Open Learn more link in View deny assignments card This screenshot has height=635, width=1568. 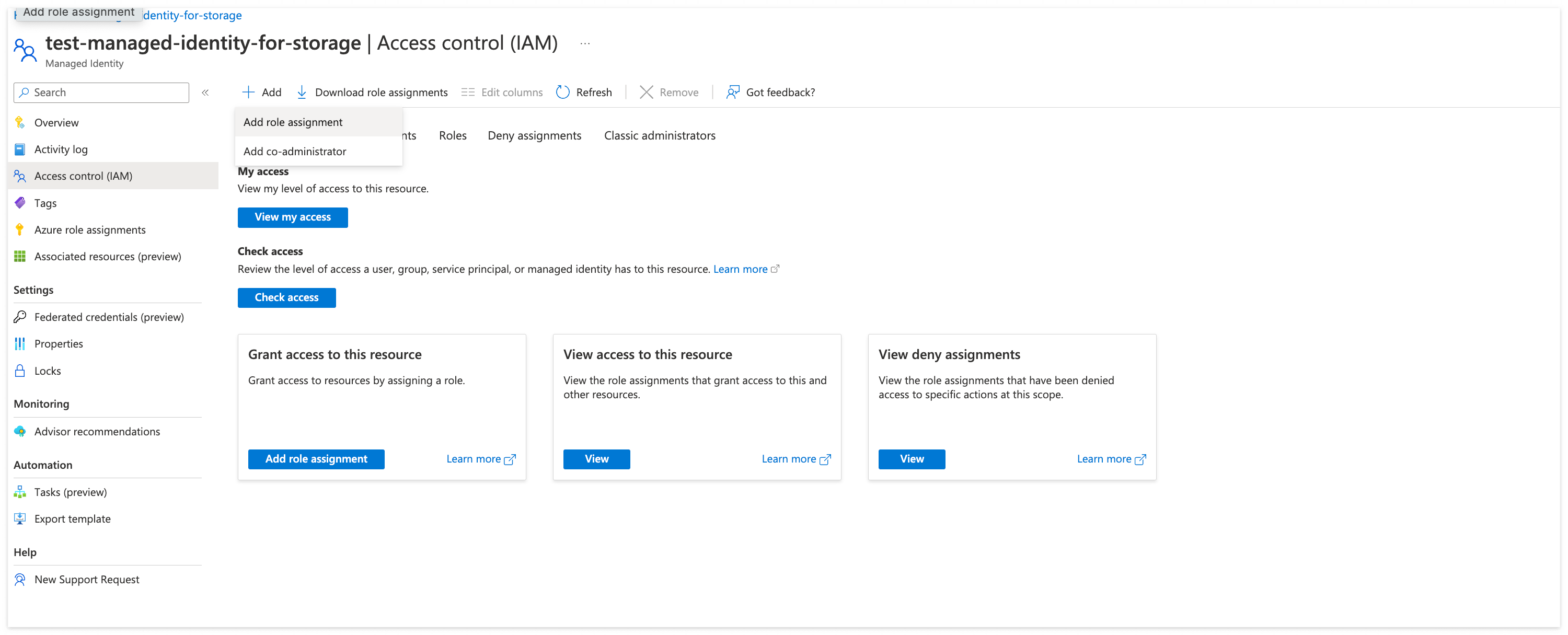(x=1112, y=458)
